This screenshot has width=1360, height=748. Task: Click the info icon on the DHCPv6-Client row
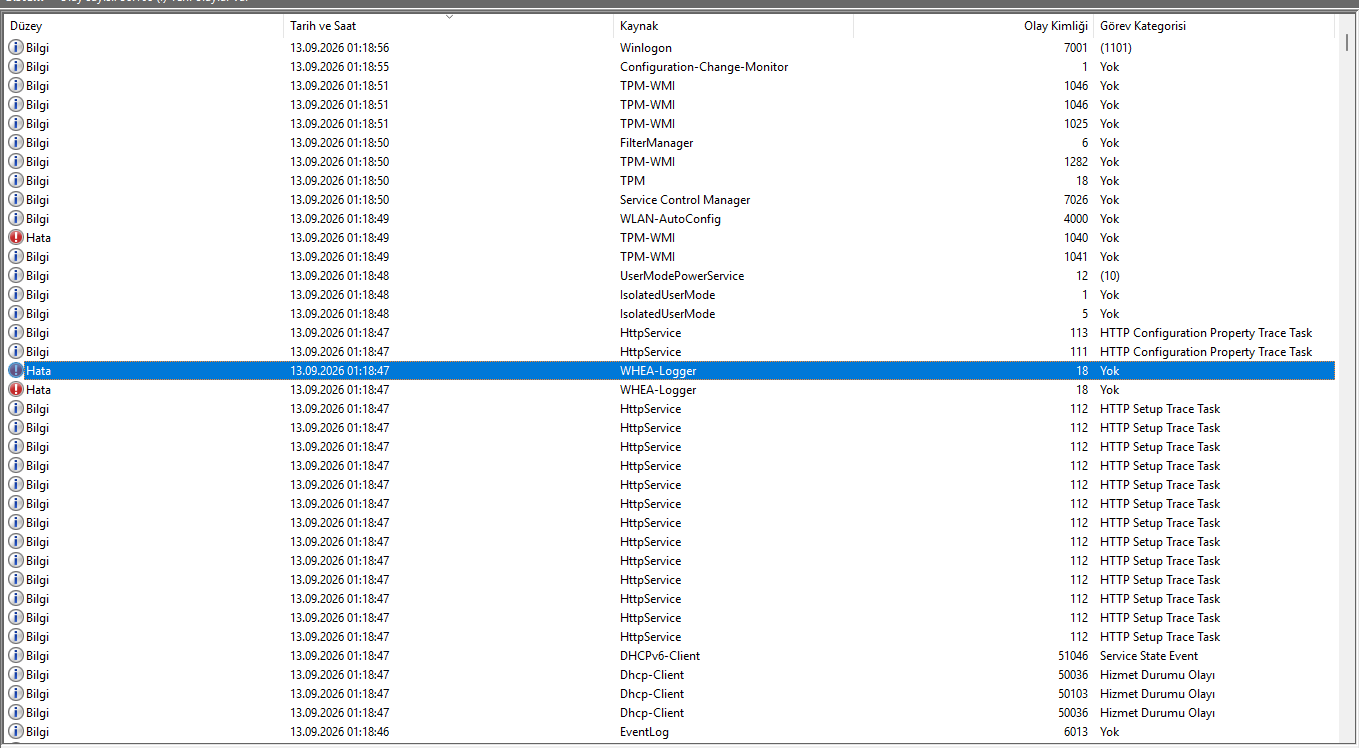pyautogui.click(x=16, y=656)
